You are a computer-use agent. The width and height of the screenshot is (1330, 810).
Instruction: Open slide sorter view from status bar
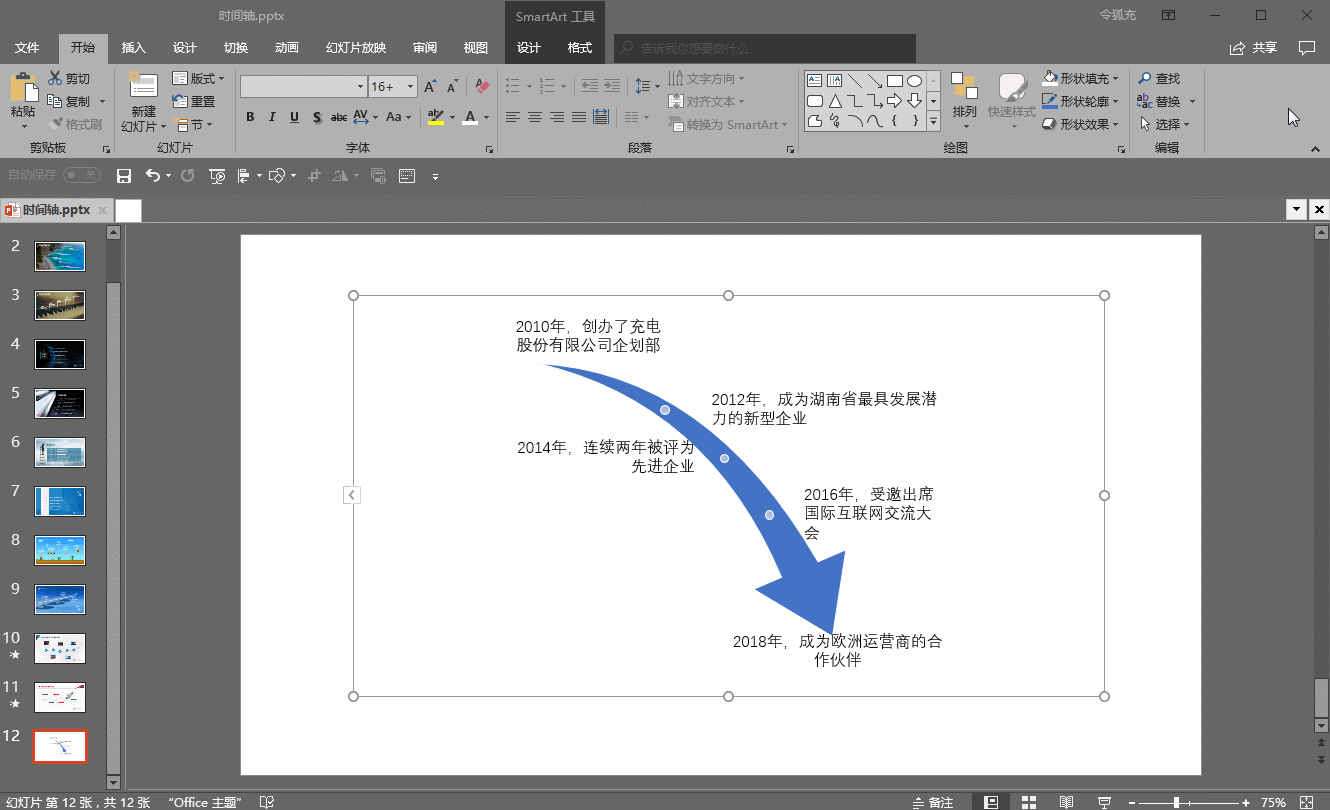pos(1029,802)
